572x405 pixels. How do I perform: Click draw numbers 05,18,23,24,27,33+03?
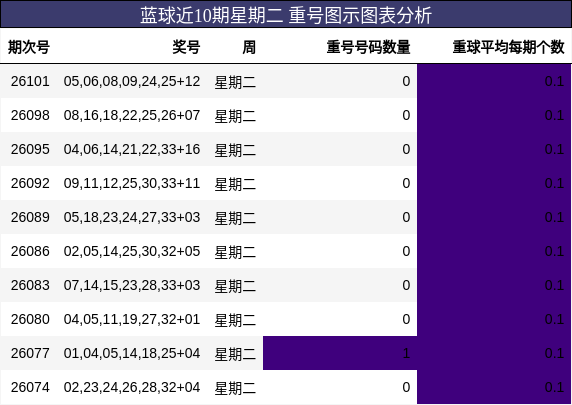tap(132, 217)
